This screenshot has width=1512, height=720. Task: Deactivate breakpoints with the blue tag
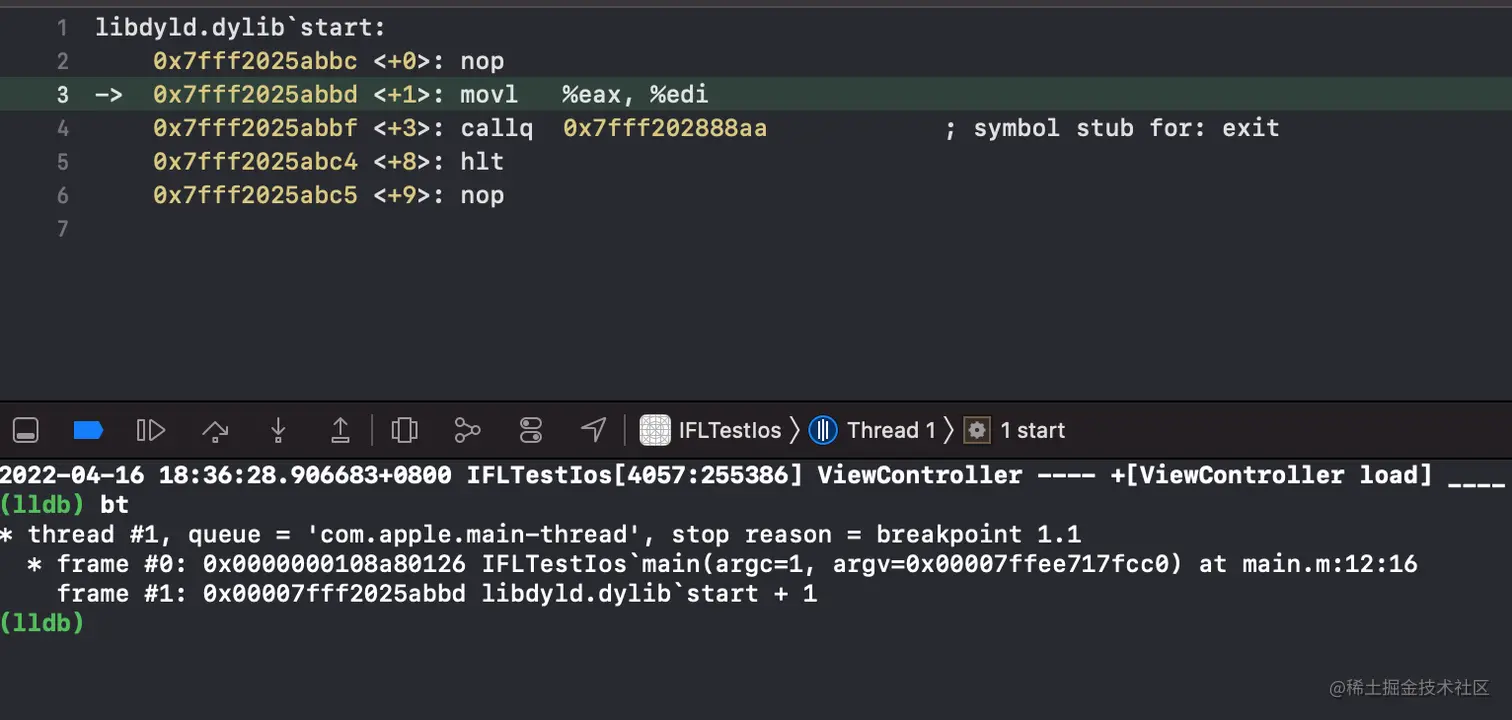click(x=89, y=431)
